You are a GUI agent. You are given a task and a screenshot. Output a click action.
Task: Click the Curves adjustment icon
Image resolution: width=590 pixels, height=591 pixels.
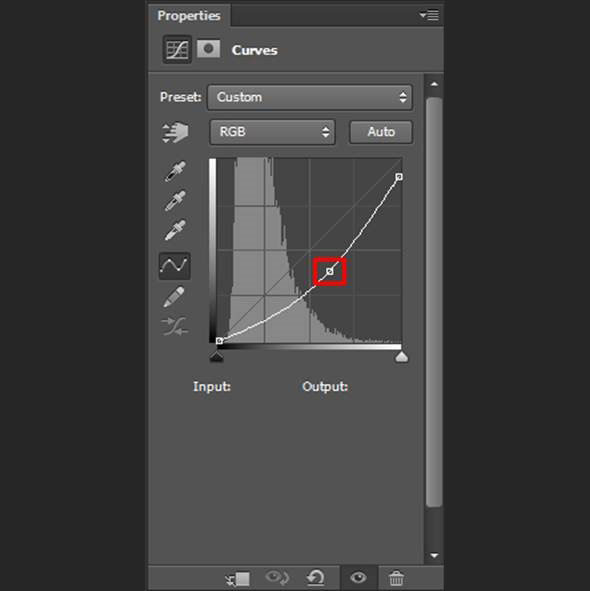[177, 49]
